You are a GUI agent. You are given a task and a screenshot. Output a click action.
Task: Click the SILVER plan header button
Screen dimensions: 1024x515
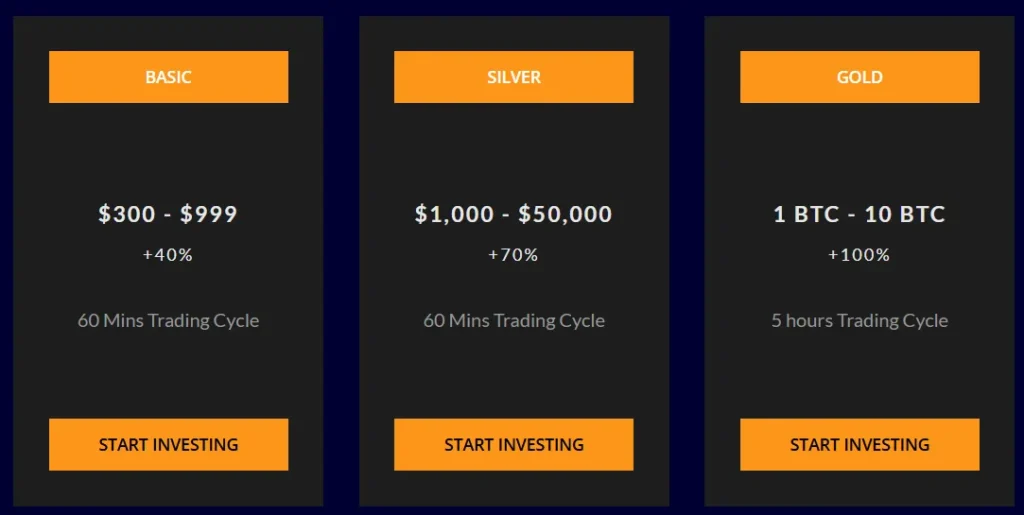pyautogui.click(x=513, y=77)
